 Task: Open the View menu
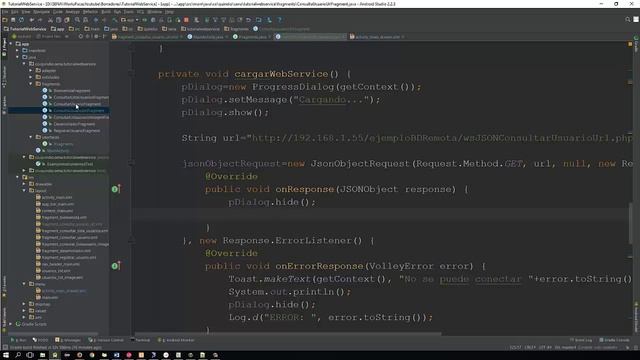click(x=26, y=12)
